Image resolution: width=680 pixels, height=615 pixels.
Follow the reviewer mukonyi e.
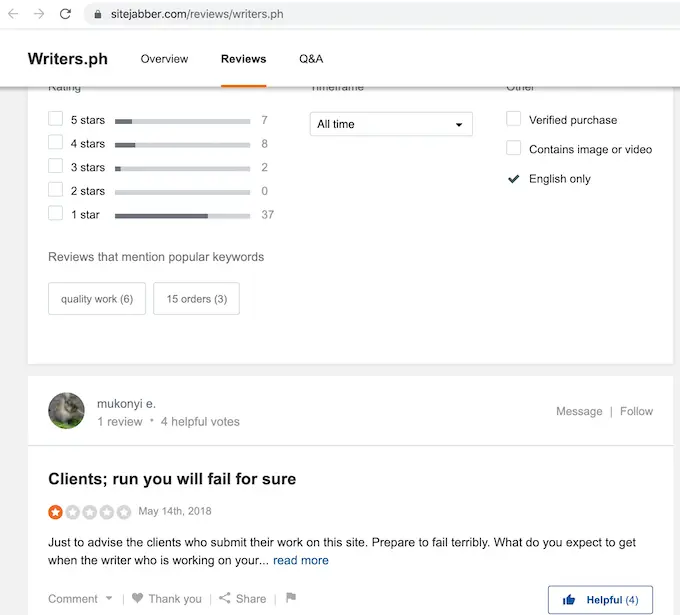coord(636,411)
